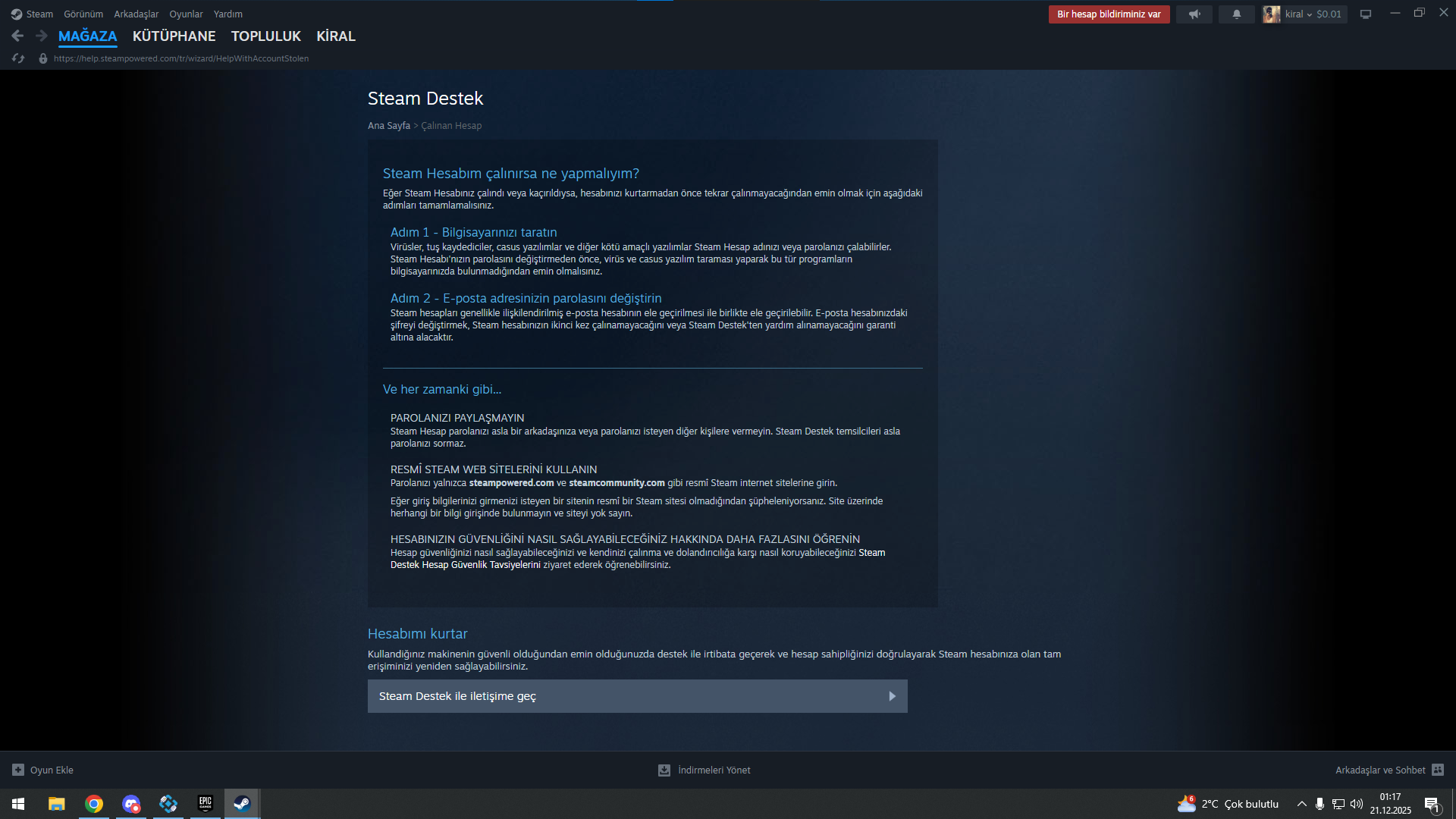Click 'Adım 1 - Bilgisayarınızı taratın' heading
Viewport: 1456px width, 819px height.
(474, 232)
